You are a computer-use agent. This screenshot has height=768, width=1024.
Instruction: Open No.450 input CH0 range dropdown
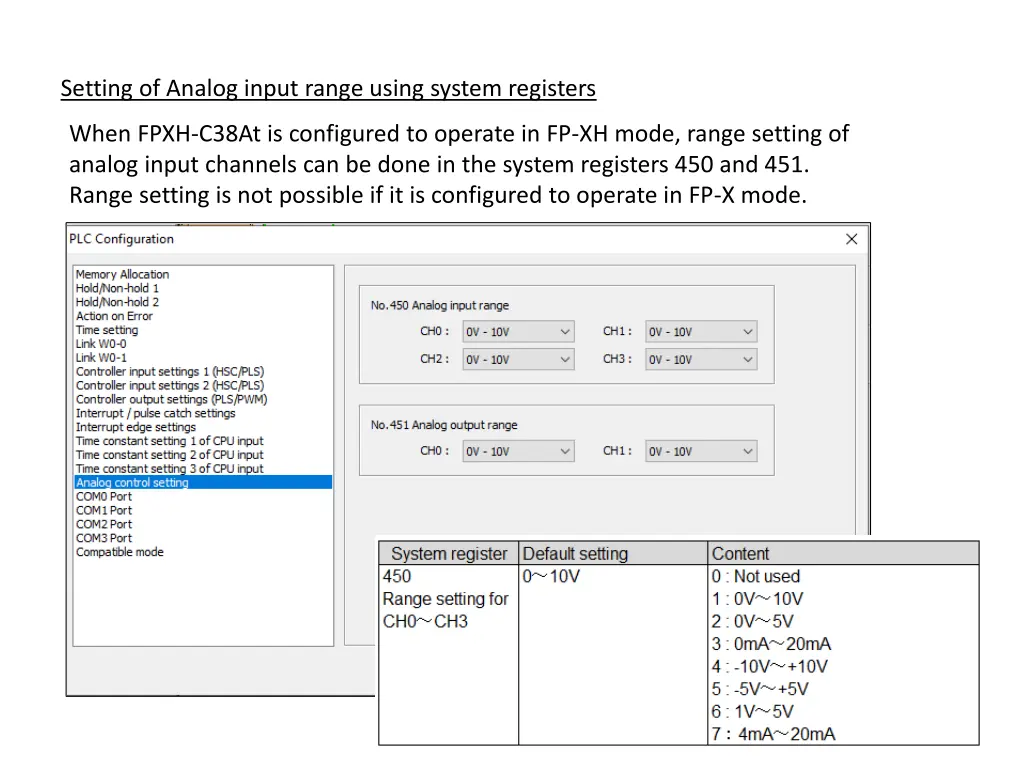[519, 332]
